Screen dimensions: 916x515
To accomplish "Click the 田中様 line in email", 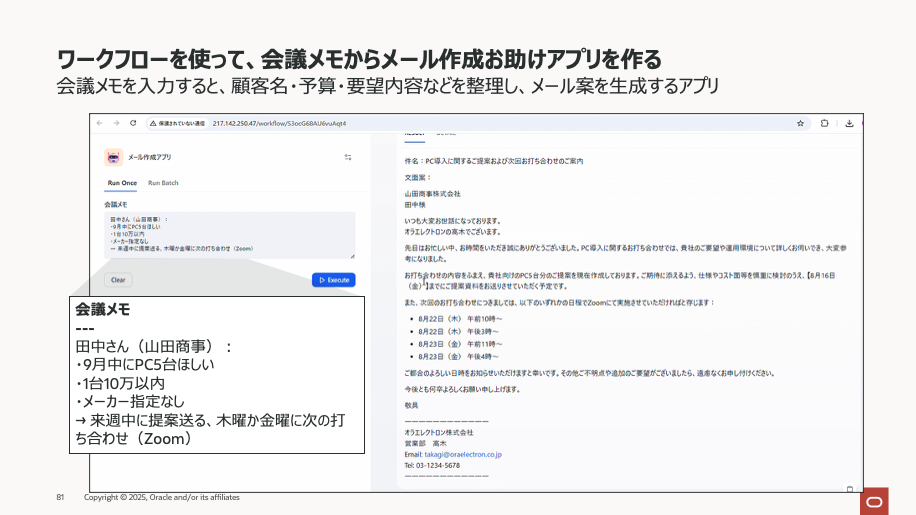I will 415,205.
